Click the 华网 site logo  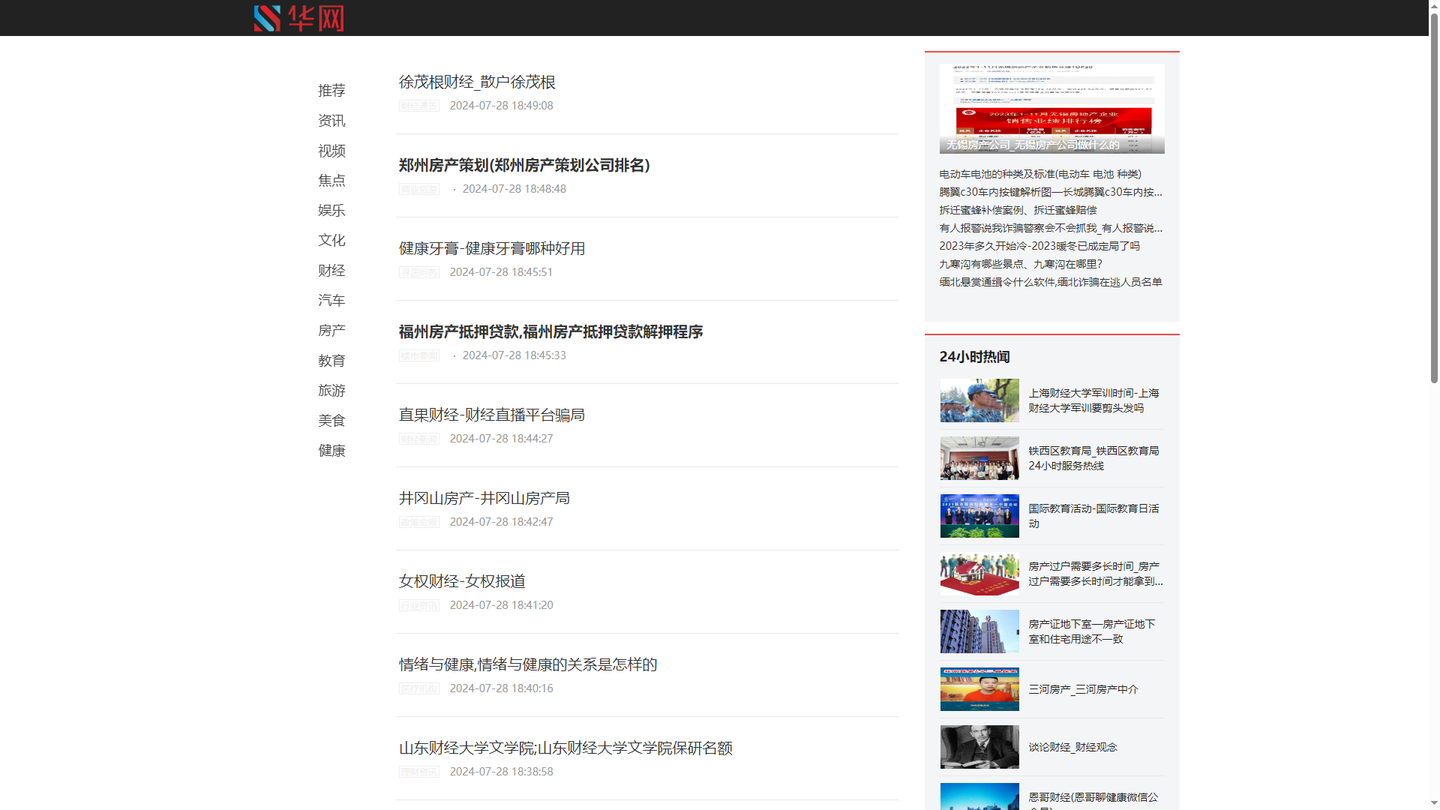point(299,18)
